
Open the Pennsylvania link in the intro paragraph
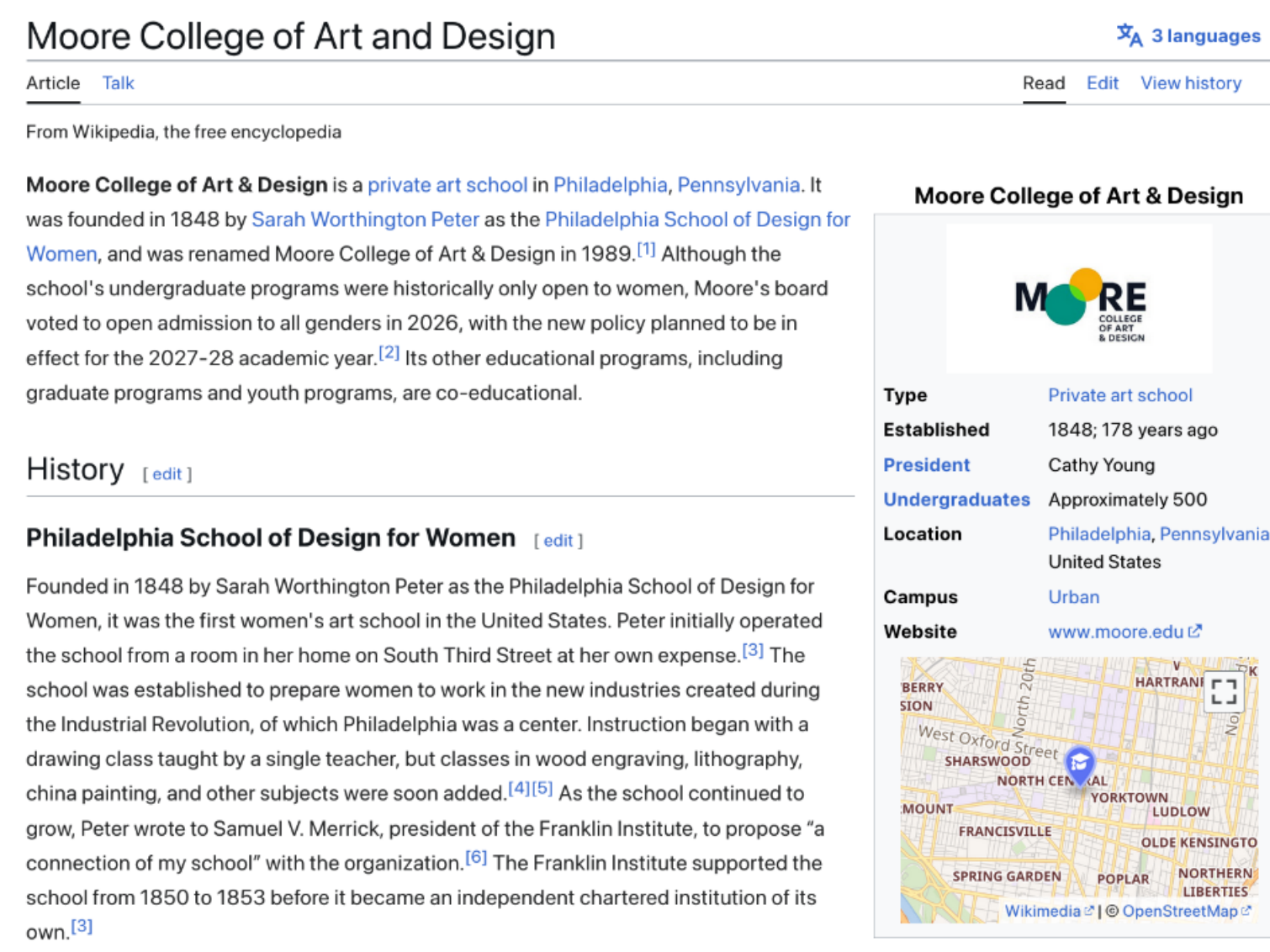(x=738, y=185)
